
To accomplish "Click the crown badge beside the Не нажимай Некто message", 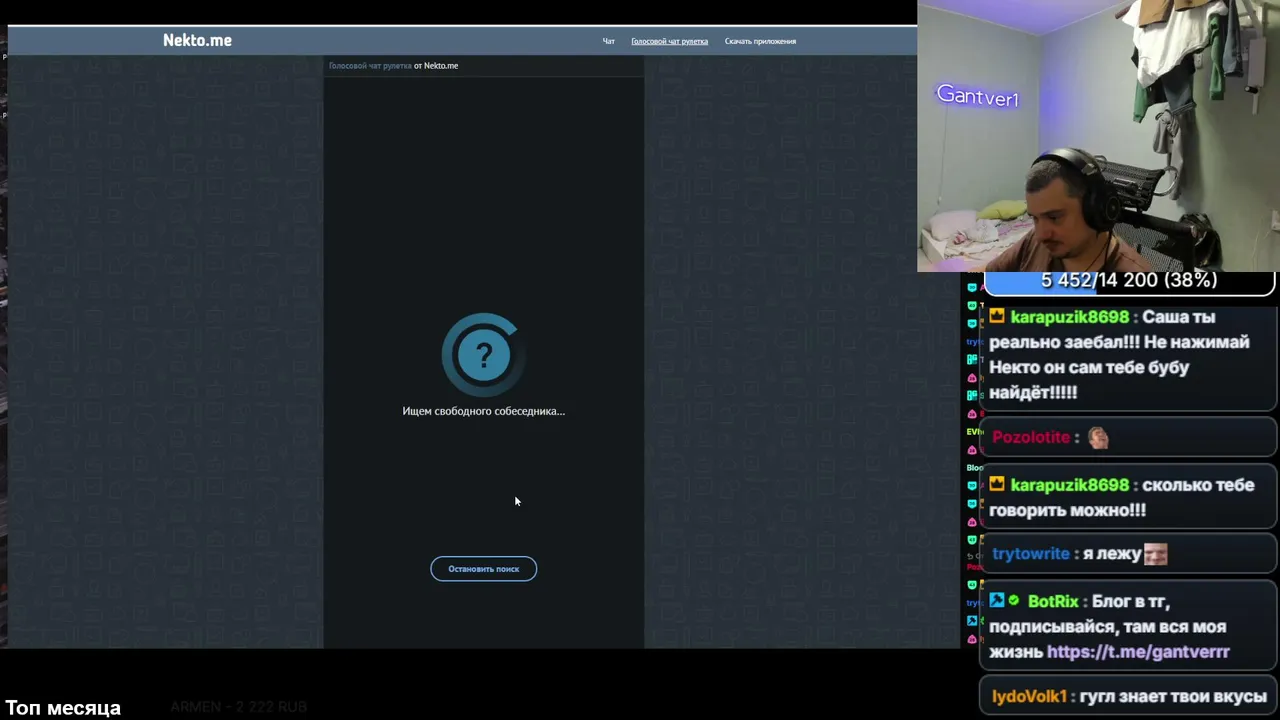I will click(997, 317).
